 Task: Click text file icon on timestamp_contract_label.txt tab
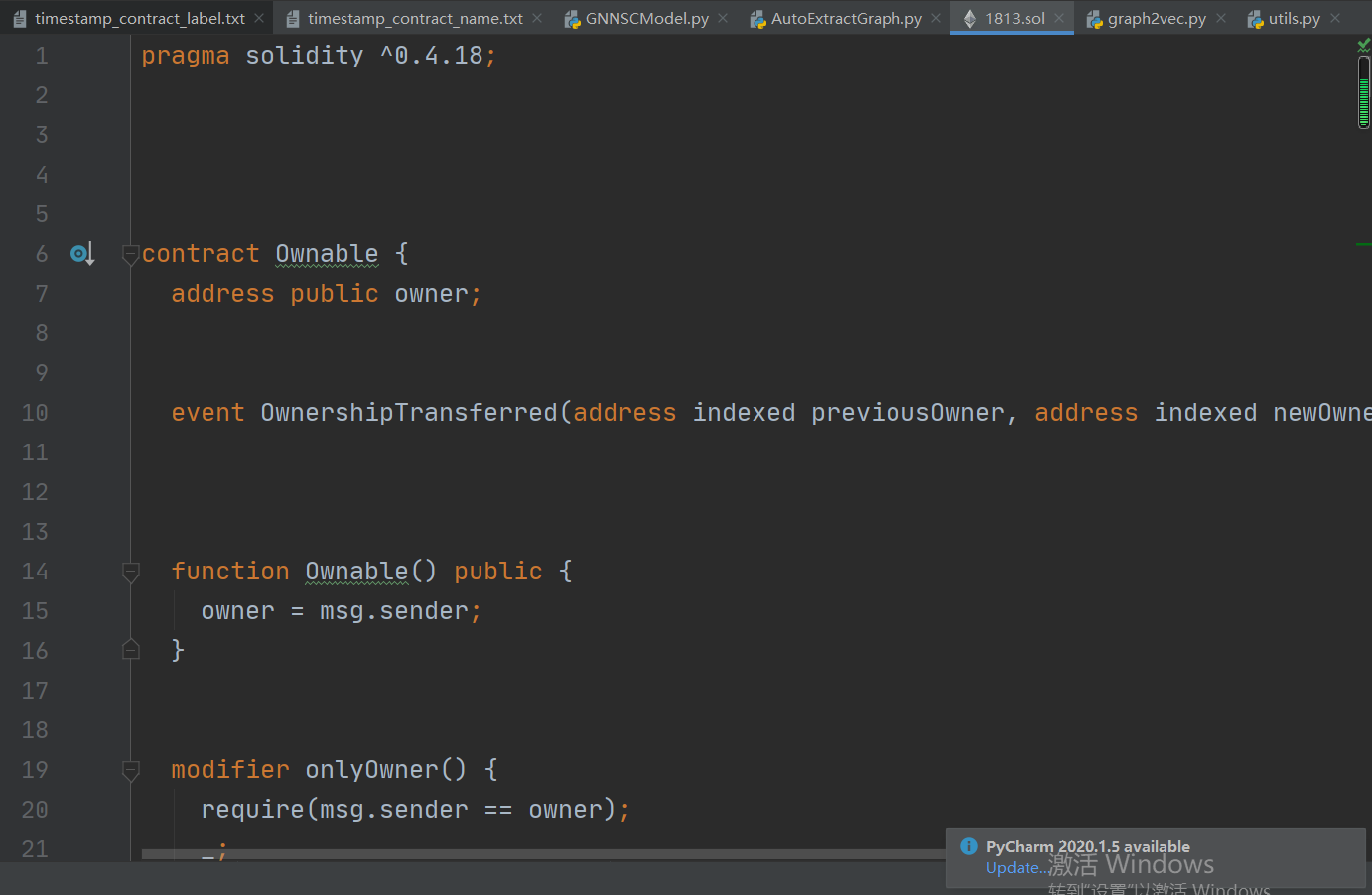point(20,19)
